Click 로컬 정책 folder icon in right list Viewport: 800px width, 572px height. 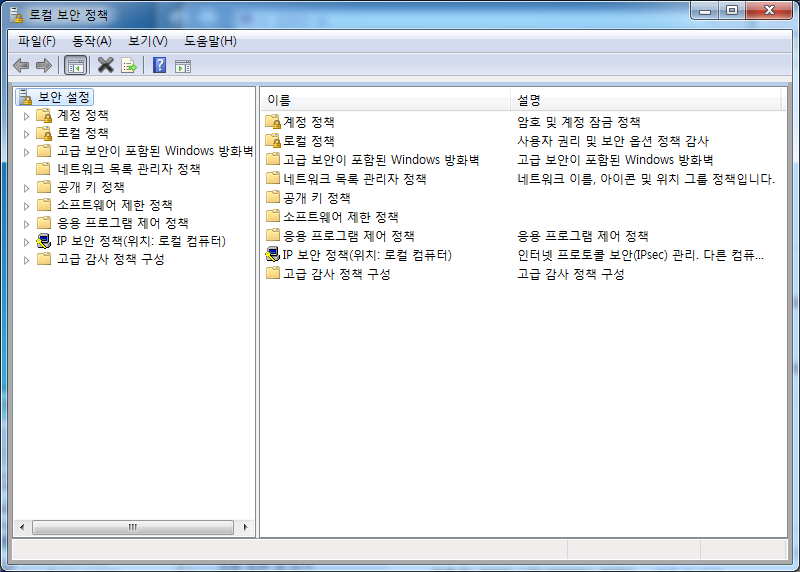click(x=273, y=141)
